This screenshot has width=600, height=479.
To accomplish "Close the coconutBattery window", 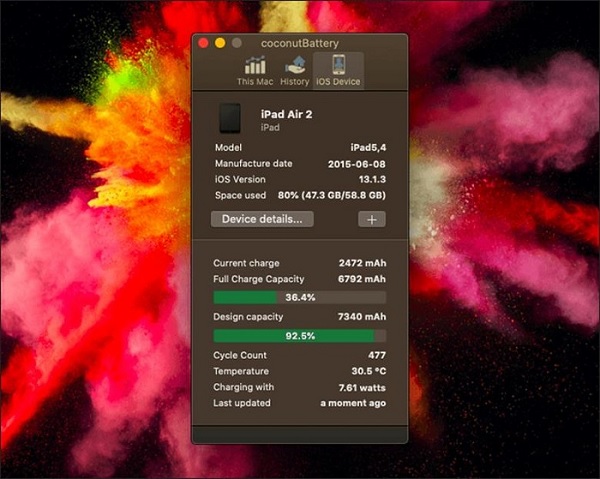I will pos(203,43).
